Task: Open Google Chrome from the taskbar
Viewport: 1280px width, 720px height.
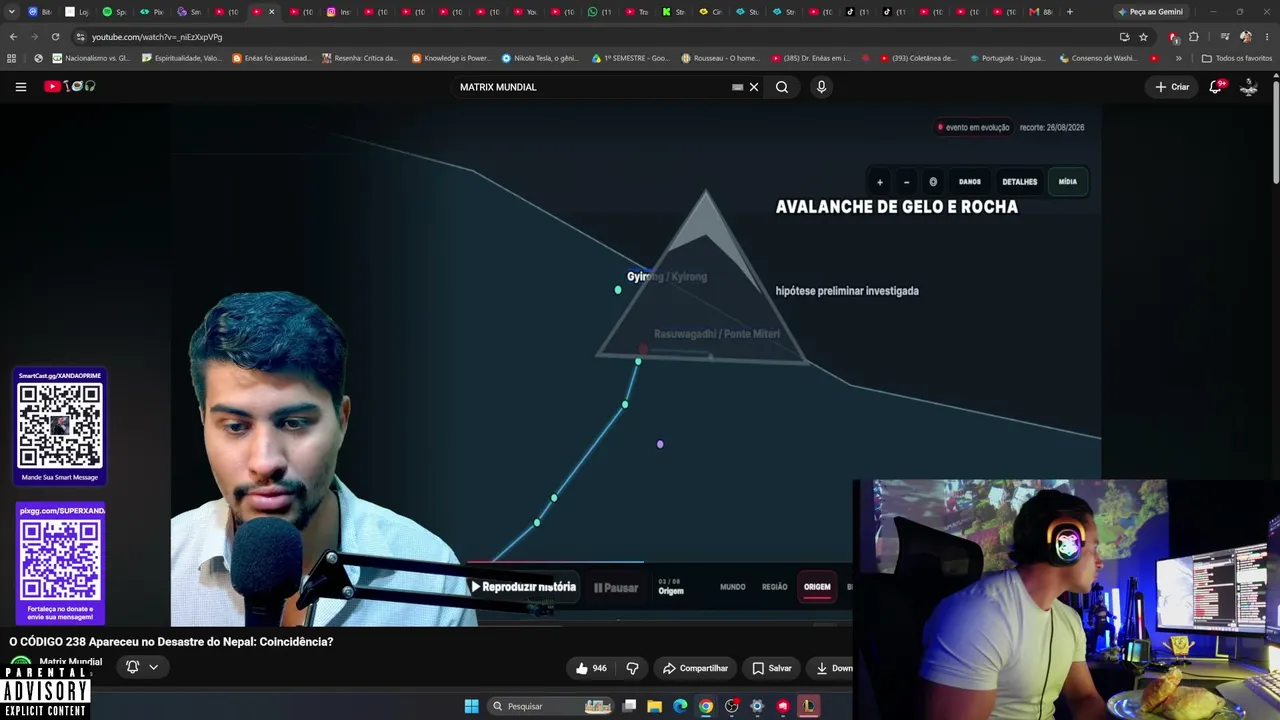Action: click(x=706, y=706)
